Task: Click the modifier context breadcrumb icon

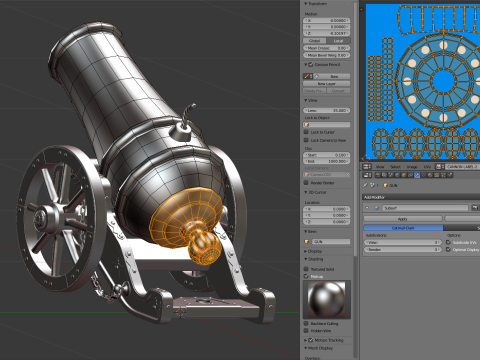Action: 372,185
